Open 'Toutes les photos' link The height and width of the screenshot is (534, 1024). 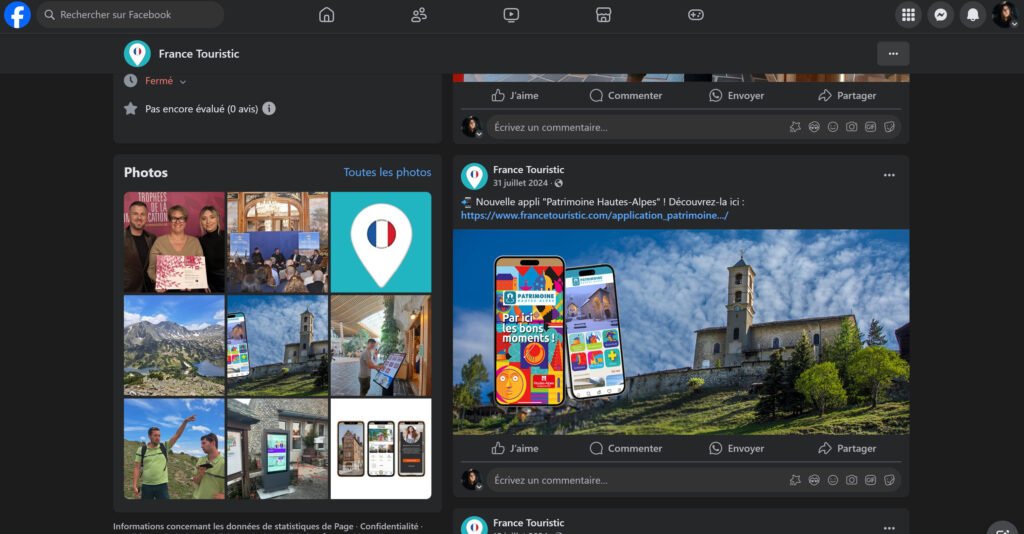coord(387,172)
